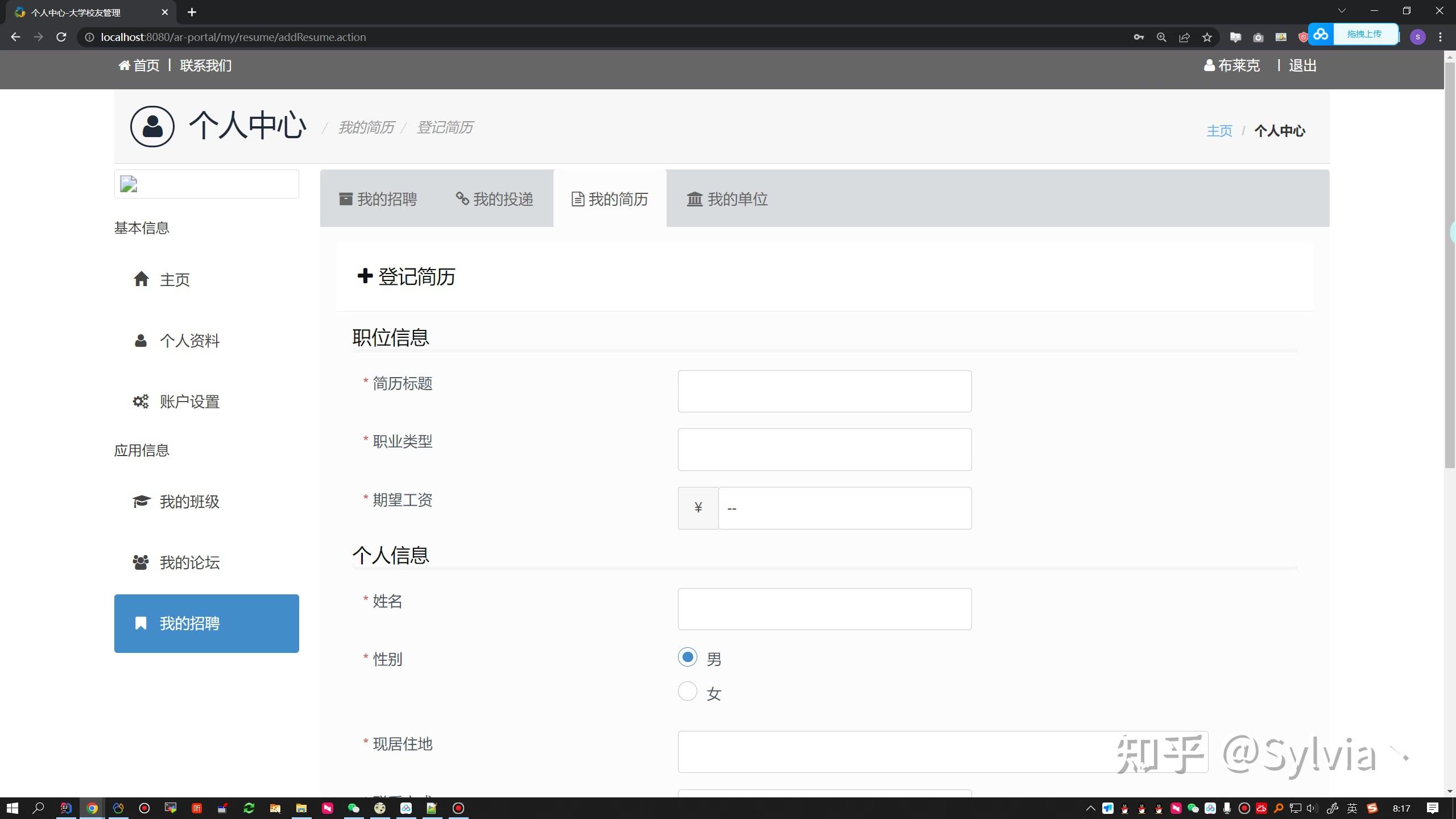Viewport: 1456px width, 819px height.
Task: Open the Windows Start menu
Action: [13, 808]
